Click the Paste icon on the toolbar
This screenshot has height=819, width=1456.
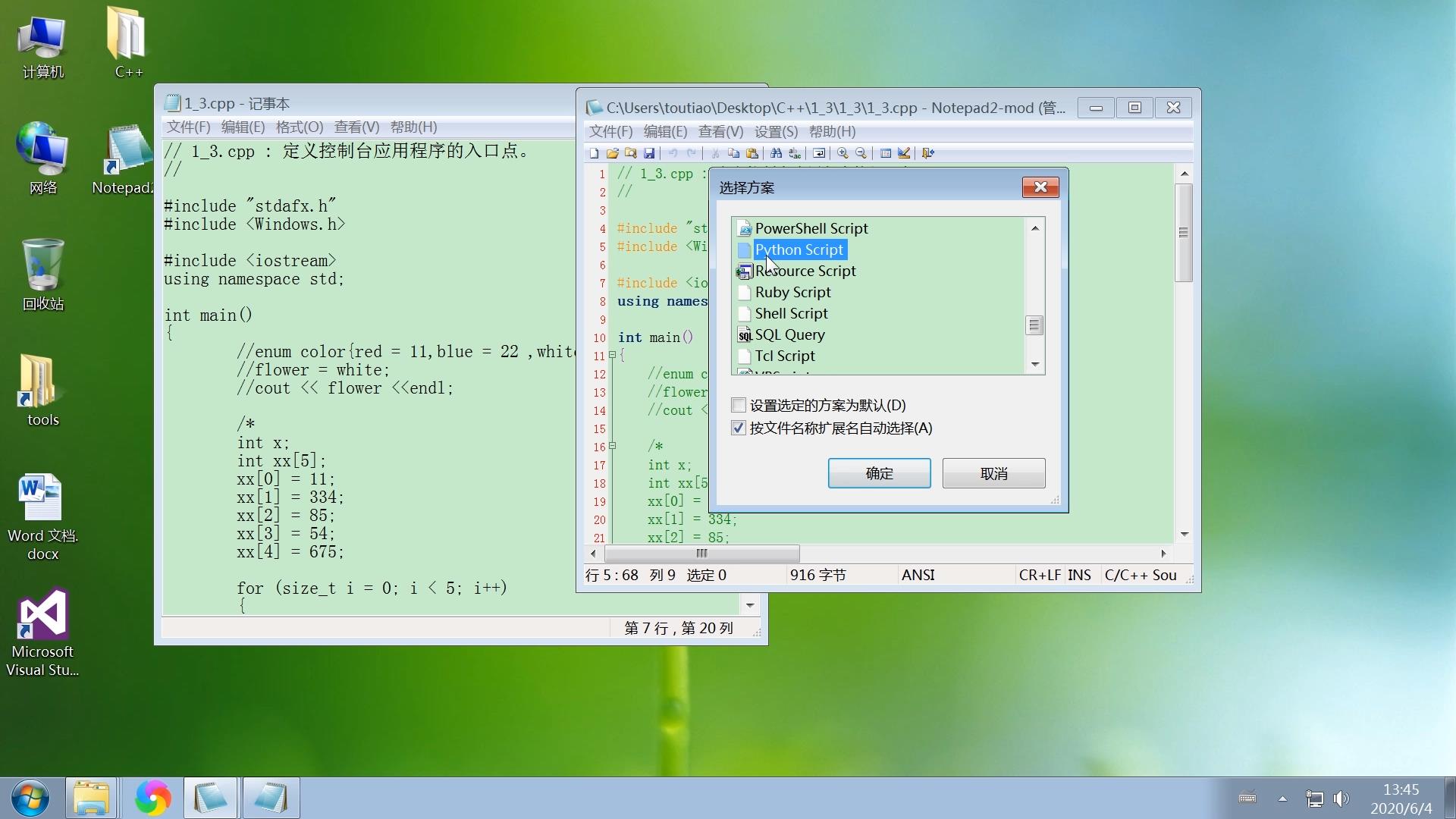tap(755, 153)
